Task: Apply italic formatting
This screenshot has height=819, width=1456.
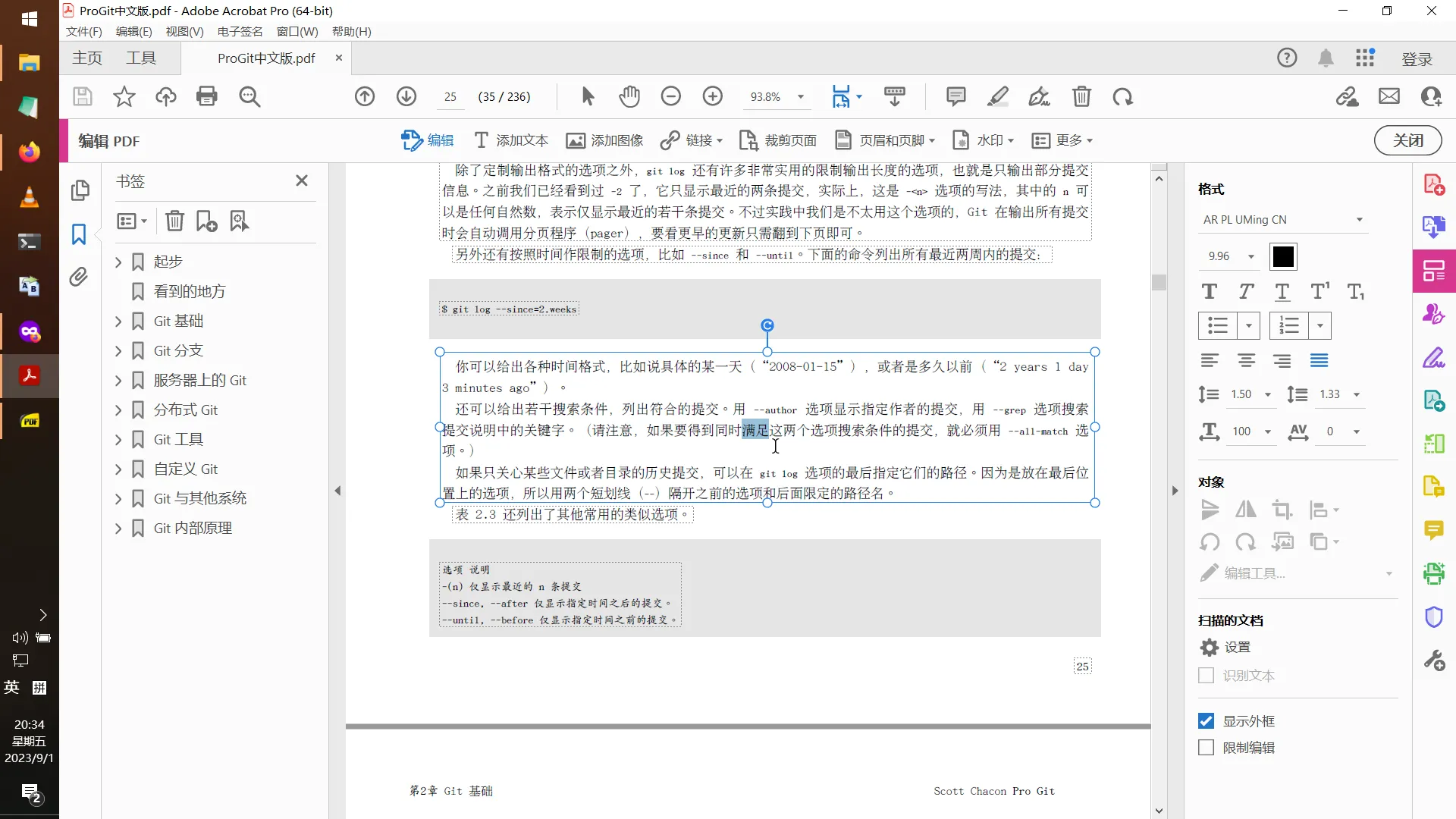Action: [x=1245, y=291]
